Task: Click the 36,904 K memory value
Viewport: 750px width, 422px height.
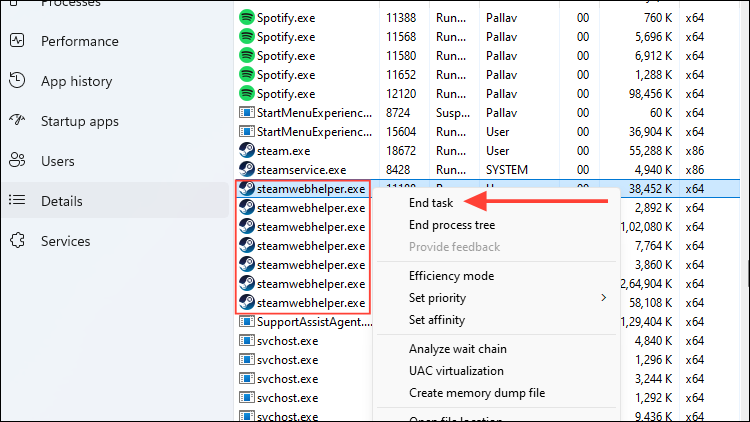Action: [650, 132]
